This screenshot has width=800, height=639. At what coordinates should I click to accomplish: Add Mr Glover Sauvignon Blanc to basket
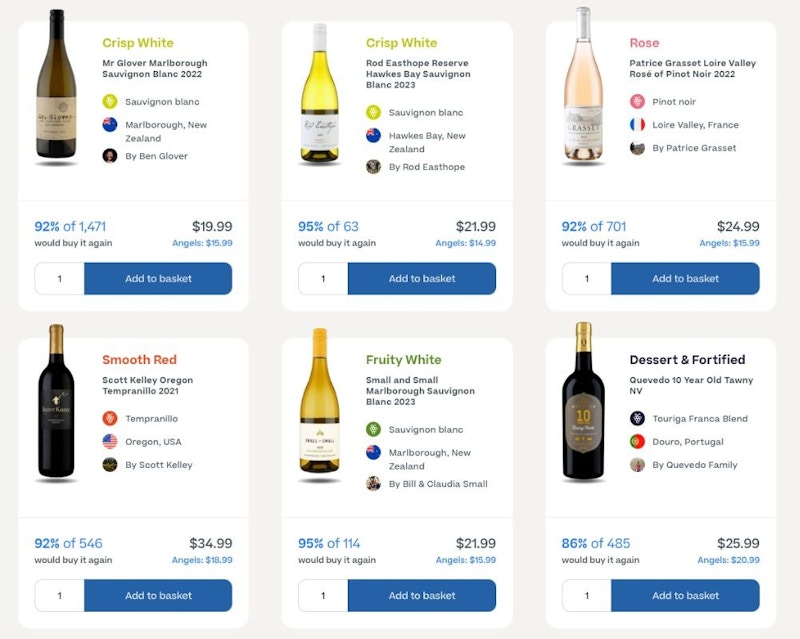tap(158, 279)
